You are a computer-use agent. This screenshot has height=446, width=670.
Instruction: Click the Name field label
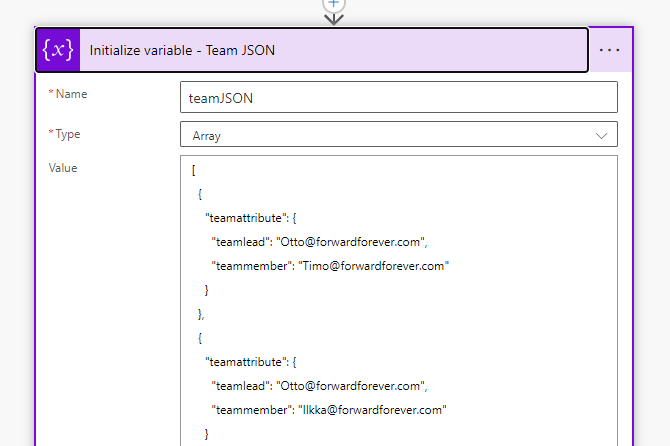pyautogui.click(x=71, y=94)
